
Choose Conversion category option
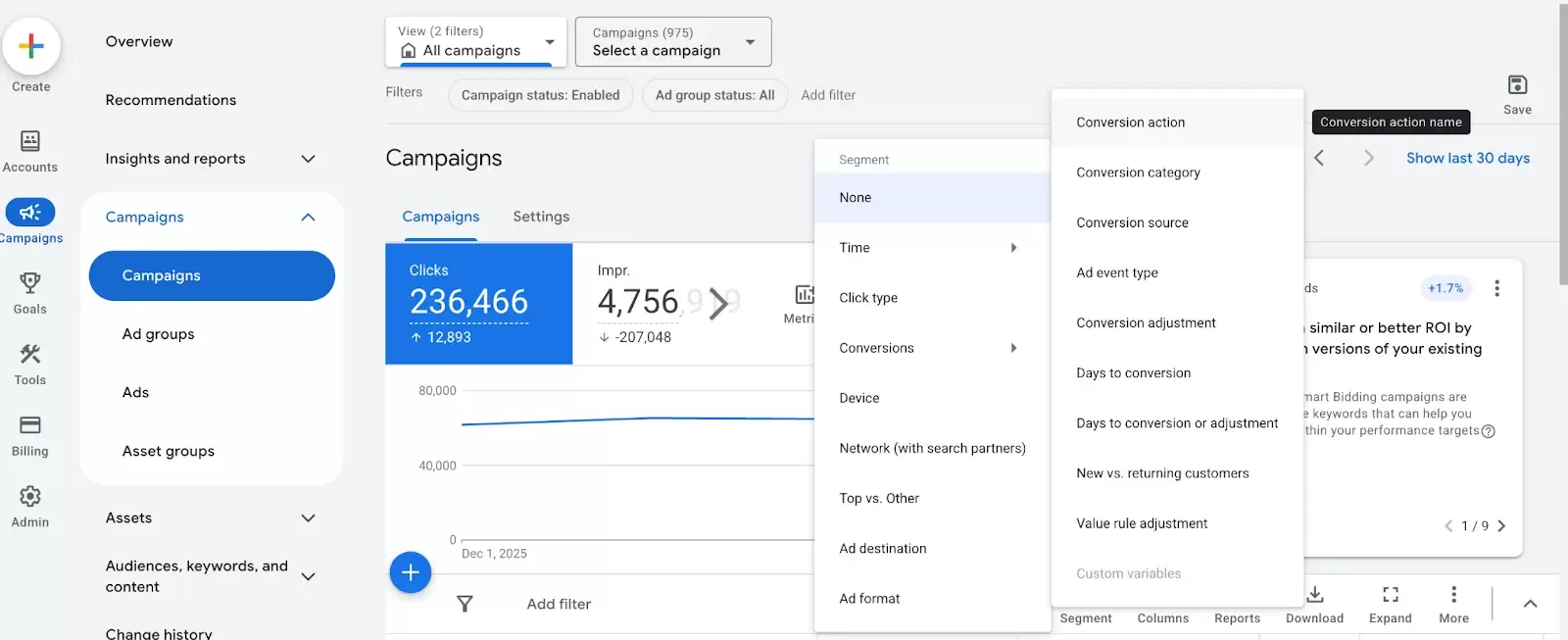(1177, 172)
